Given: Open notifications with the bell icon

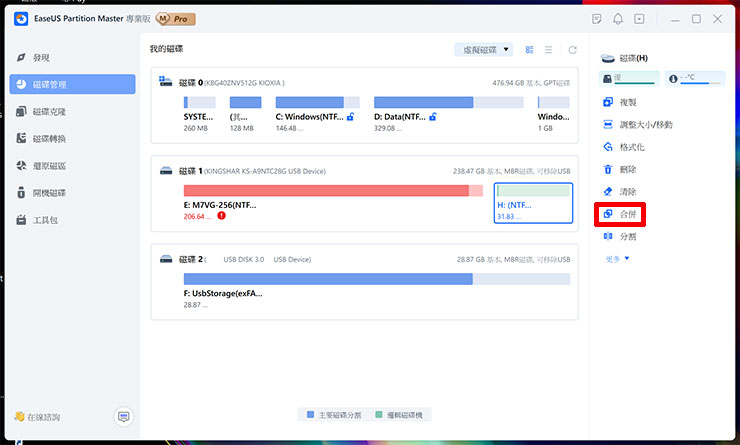Looking at the screenshot, I should coord(618,19).
